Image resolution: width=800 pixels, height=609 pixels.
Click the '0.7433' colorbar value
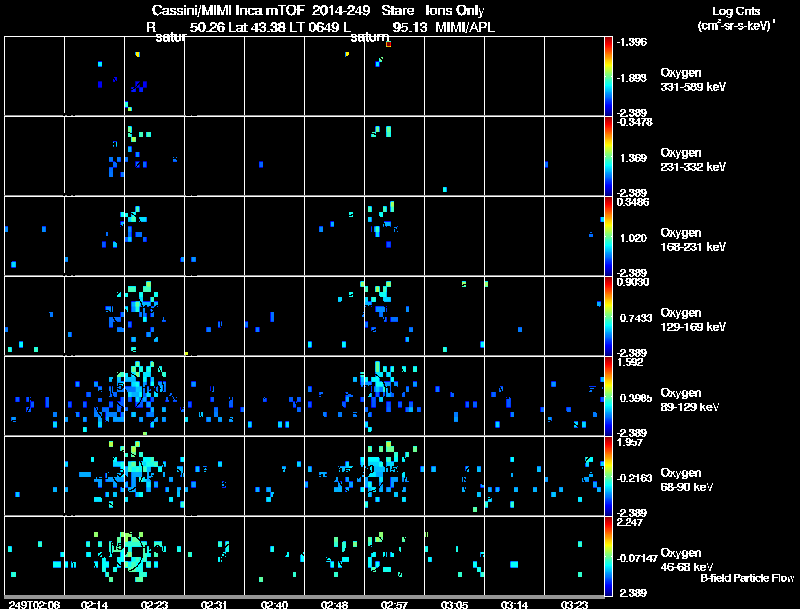(x=636, y=318)
